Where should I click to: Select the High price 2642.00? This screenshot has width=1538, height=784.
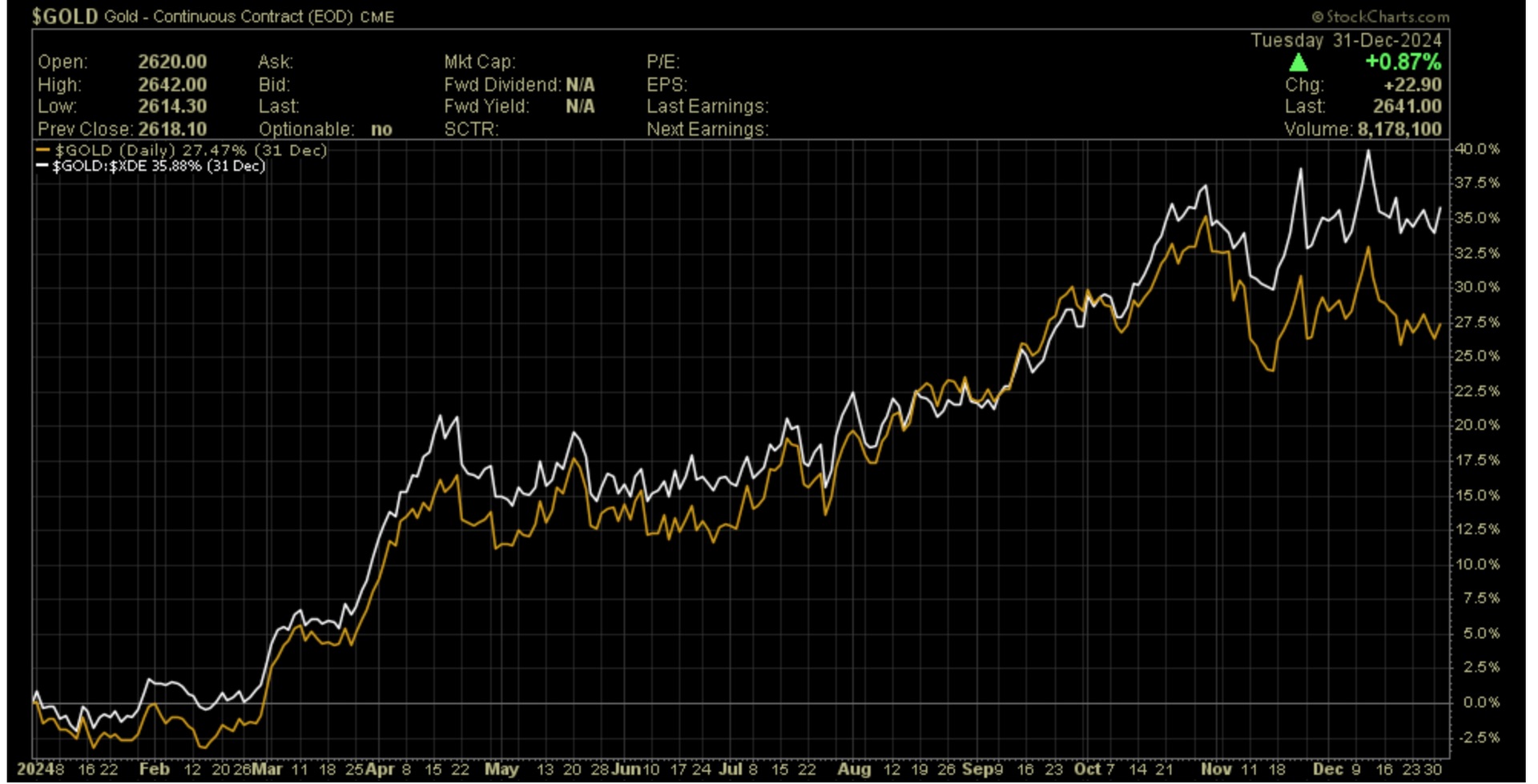(172, 84)
